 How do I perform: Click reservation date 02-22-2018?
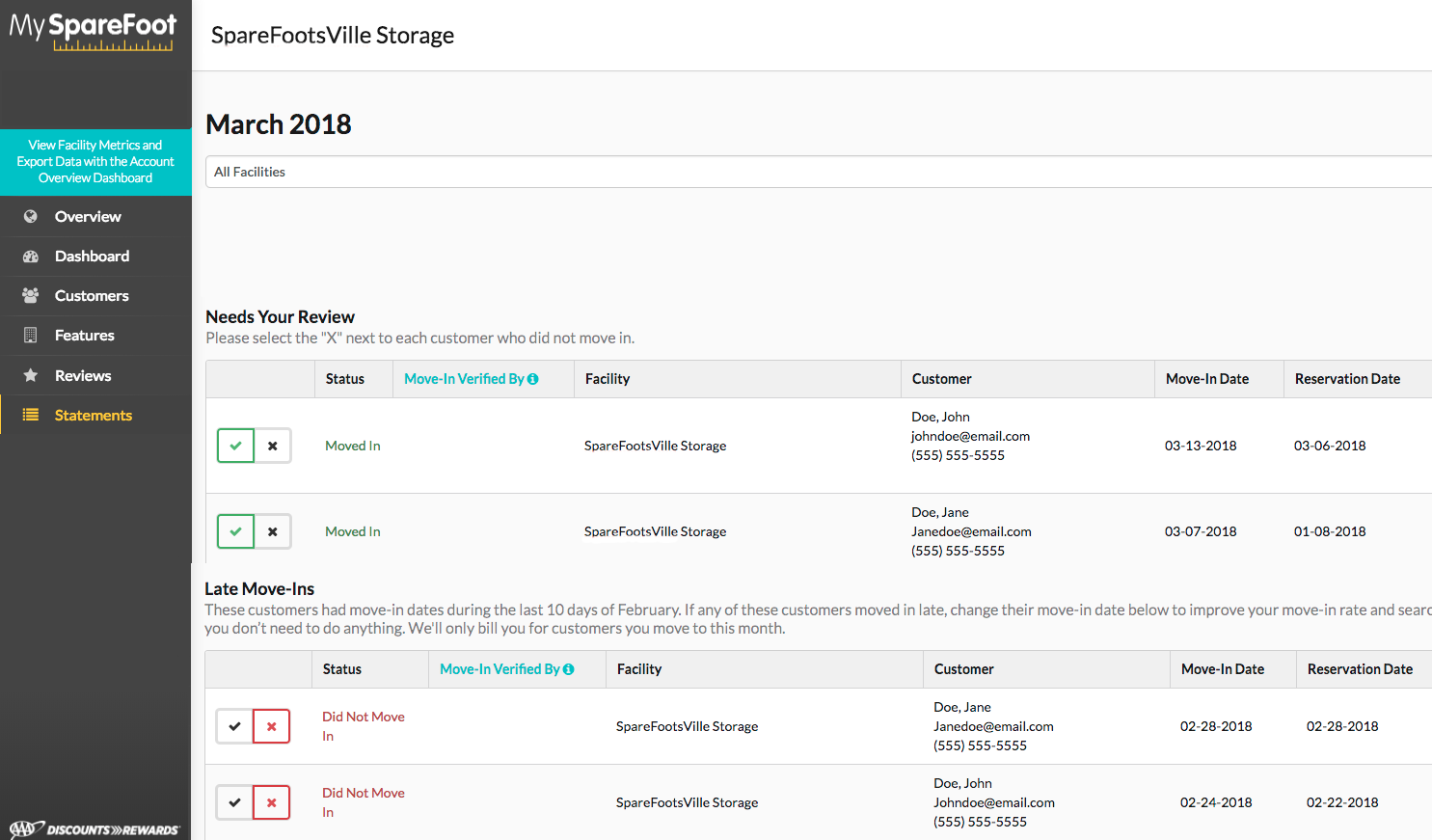pyautogui.click(x=1342, y=802)
